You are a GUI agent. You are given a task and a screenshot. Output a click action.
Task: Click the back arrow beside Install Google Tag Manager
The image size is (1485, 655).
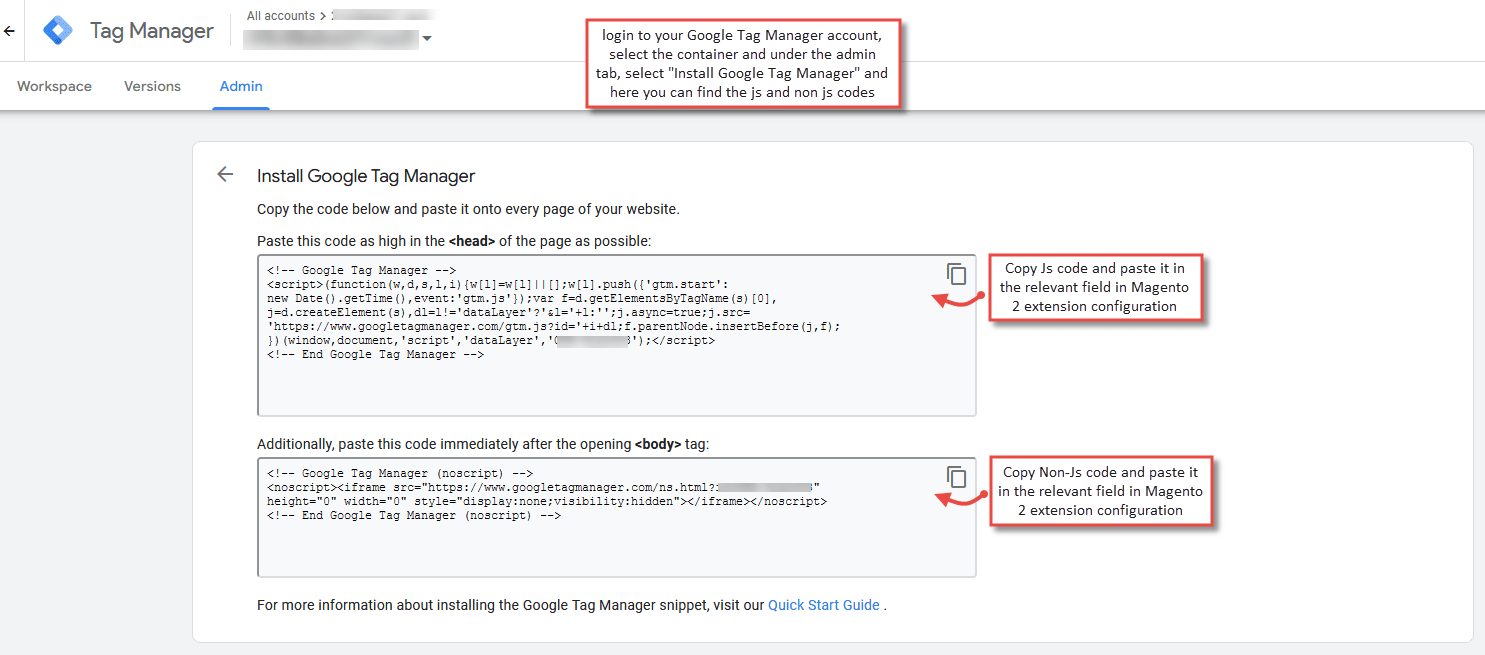(225, 174)
